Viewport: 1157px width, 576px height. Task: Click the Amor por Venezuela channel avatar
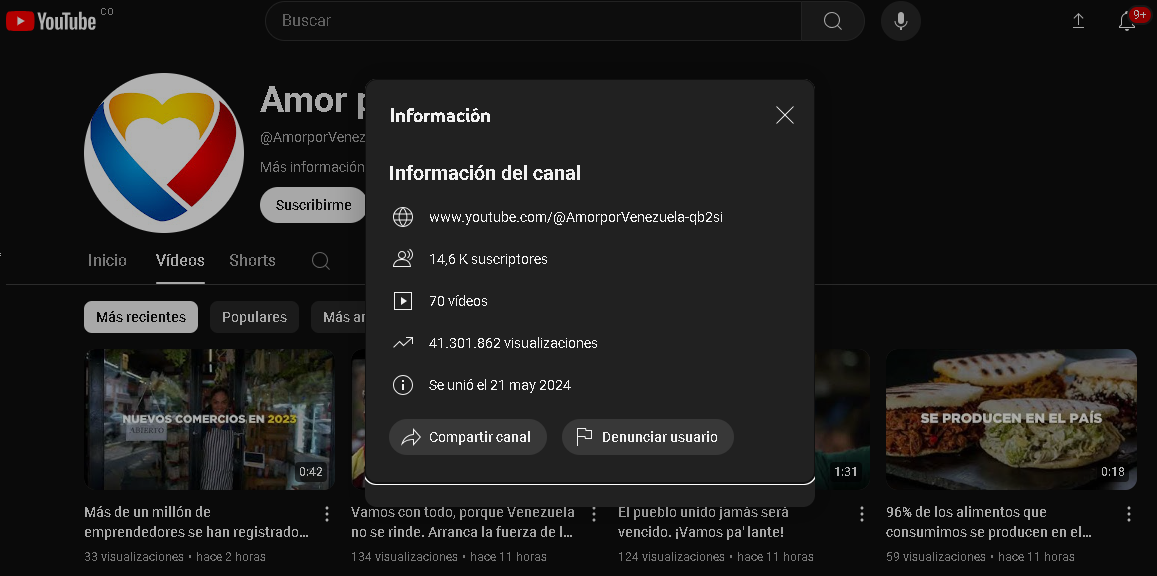[x=164, y=153]
